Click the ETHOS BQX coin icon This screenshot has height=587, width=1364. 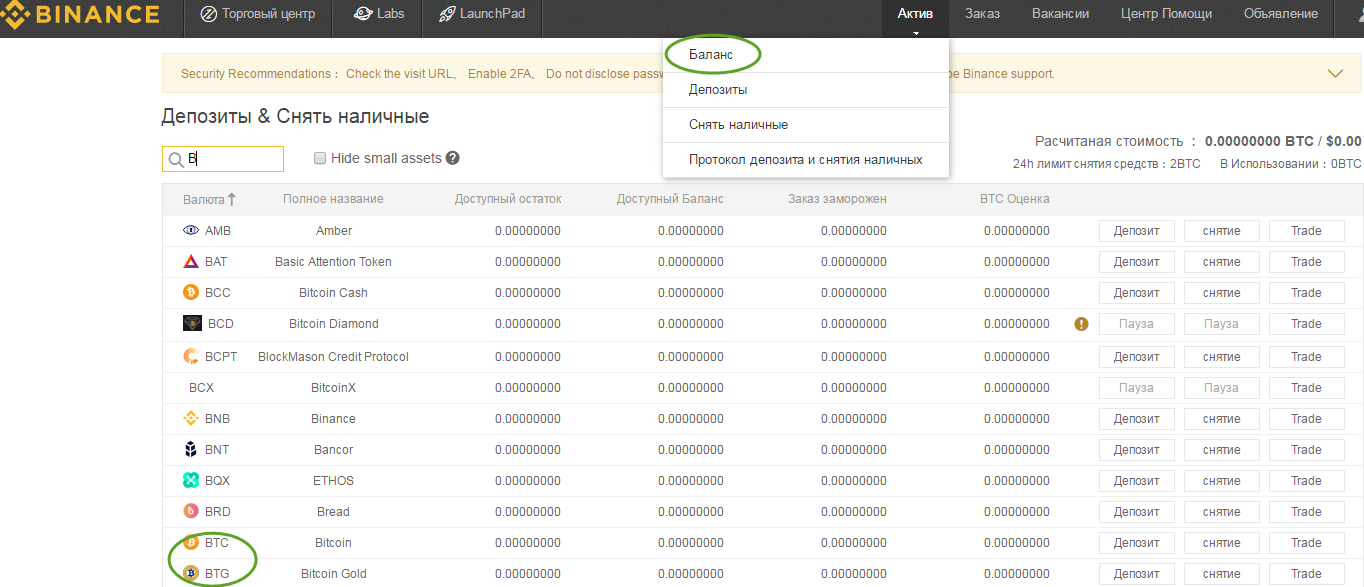(x=191, y=481)
